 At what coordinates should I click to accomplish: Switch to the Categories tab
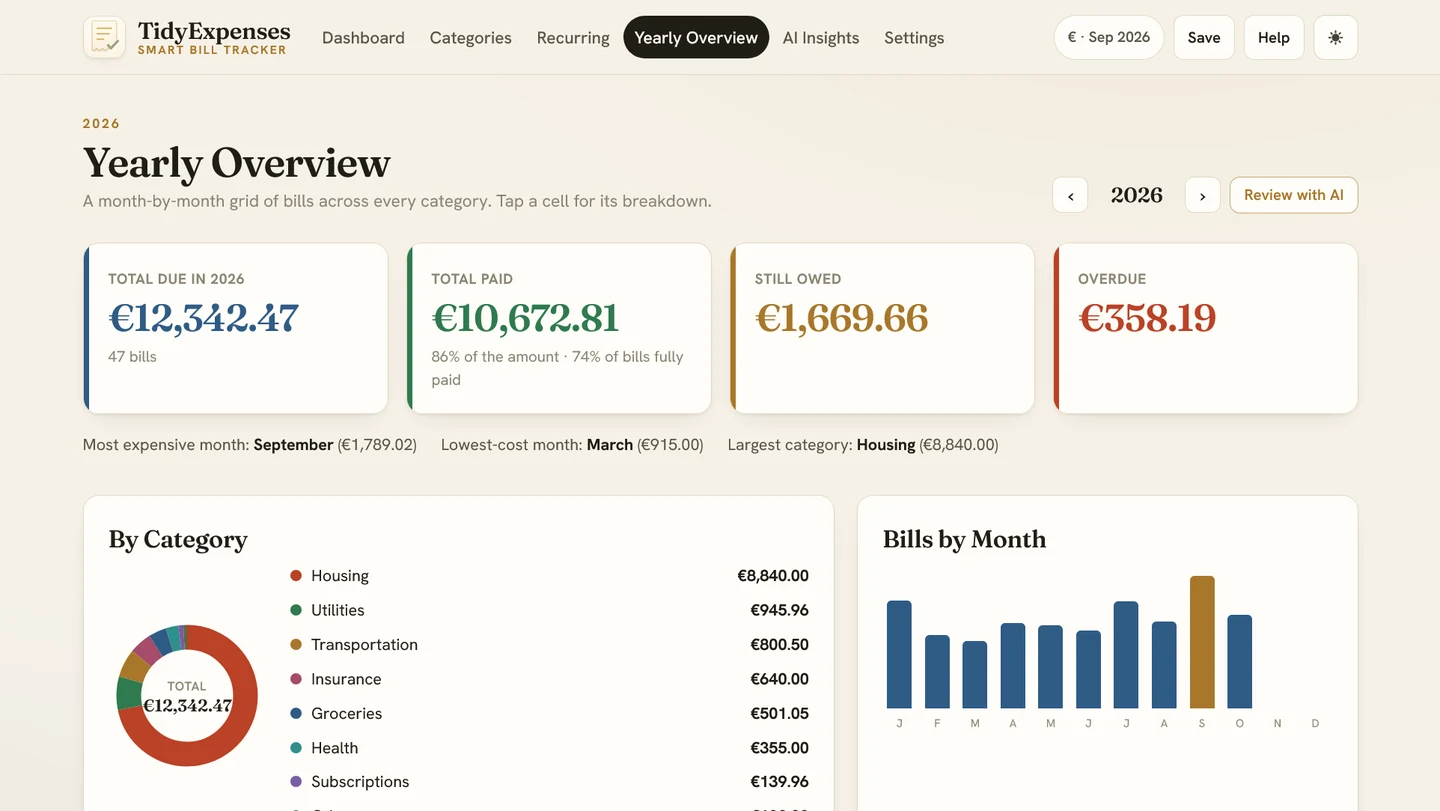click(471, 38)
